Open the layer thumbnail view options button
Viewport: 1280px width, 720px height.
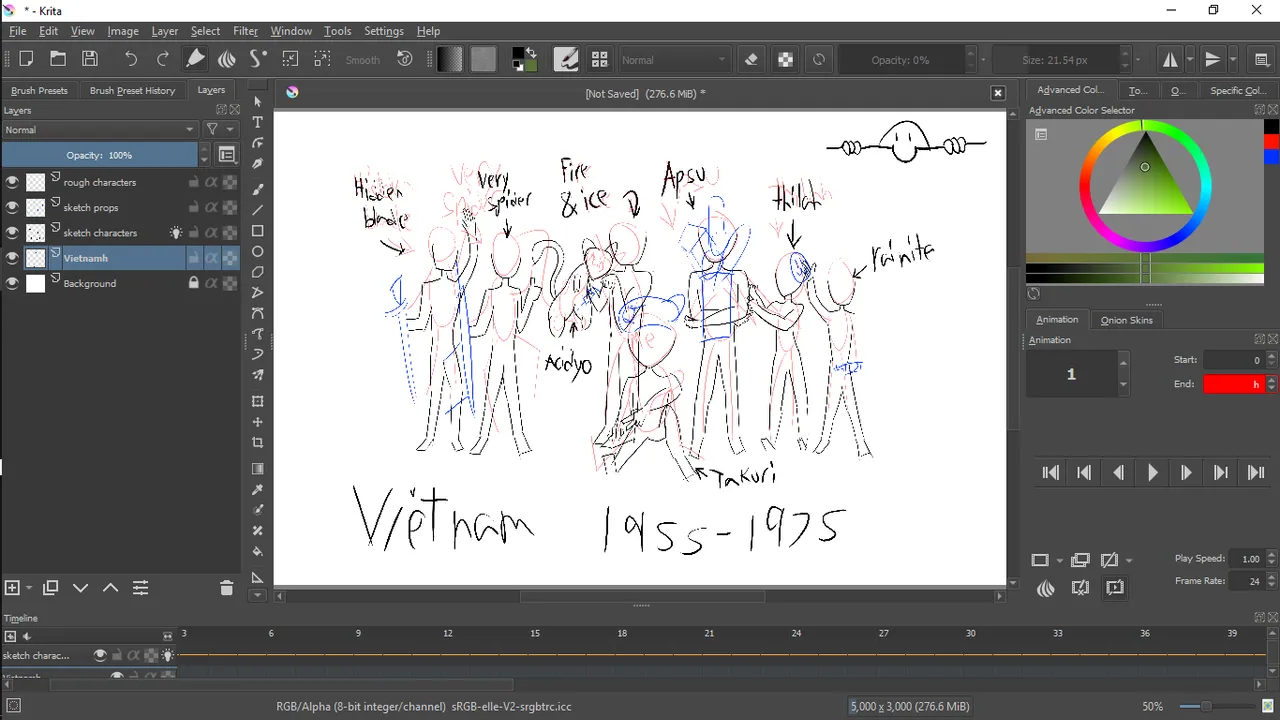[227, 155]
